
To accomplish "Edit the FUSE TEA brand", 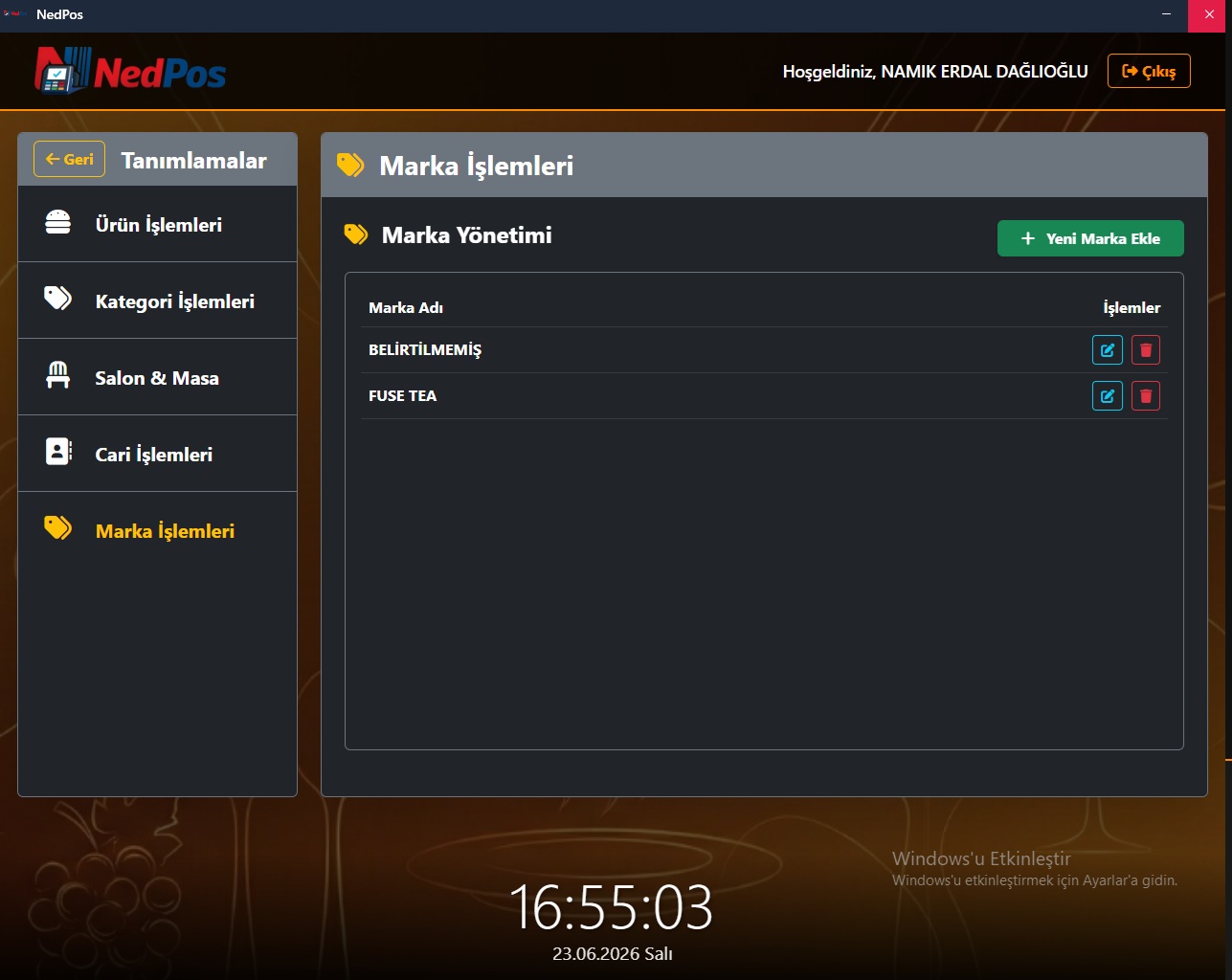I will coord(1108,396).
